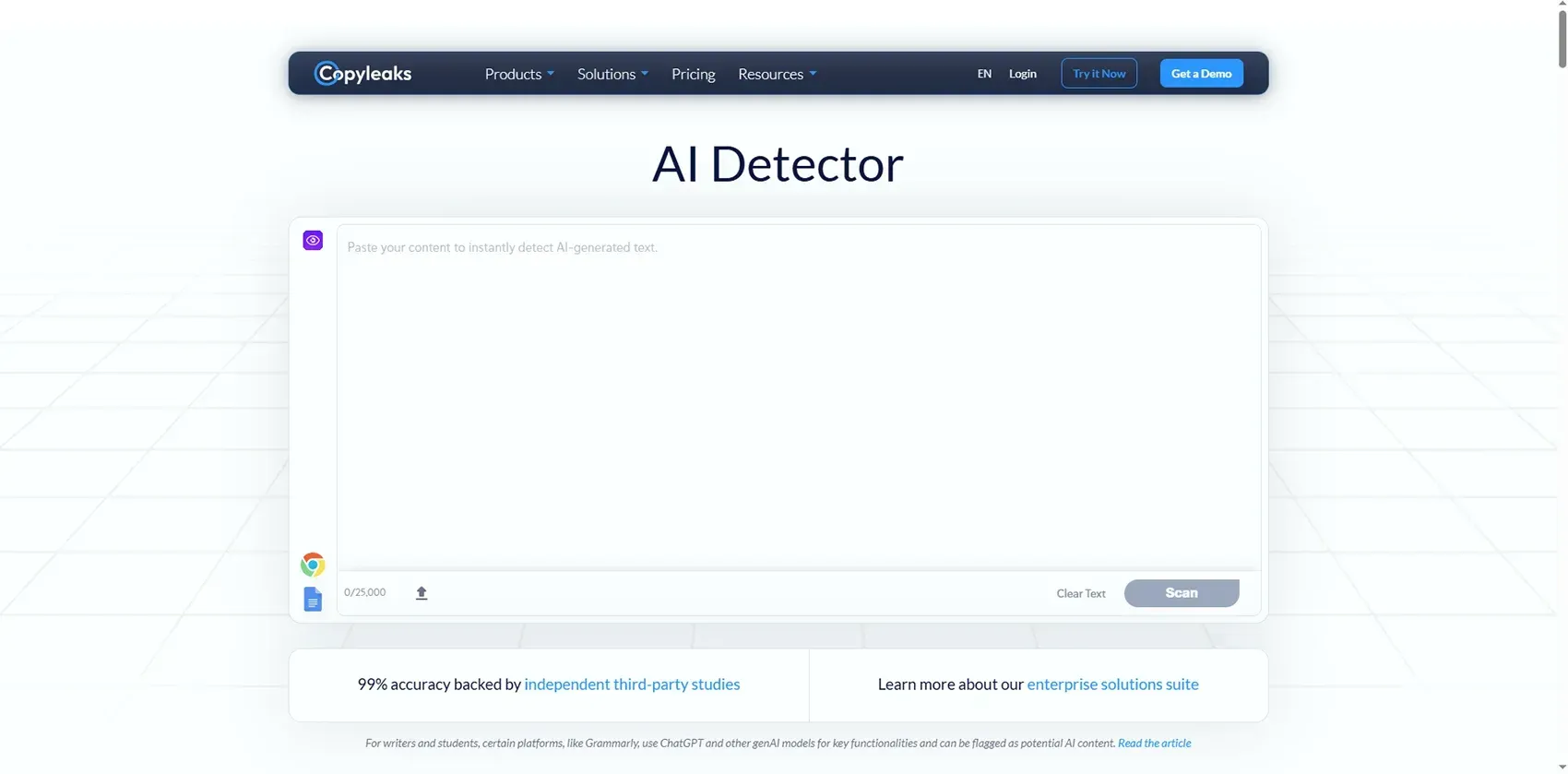
Task: Click into the paste content text area
Action: 798,397
